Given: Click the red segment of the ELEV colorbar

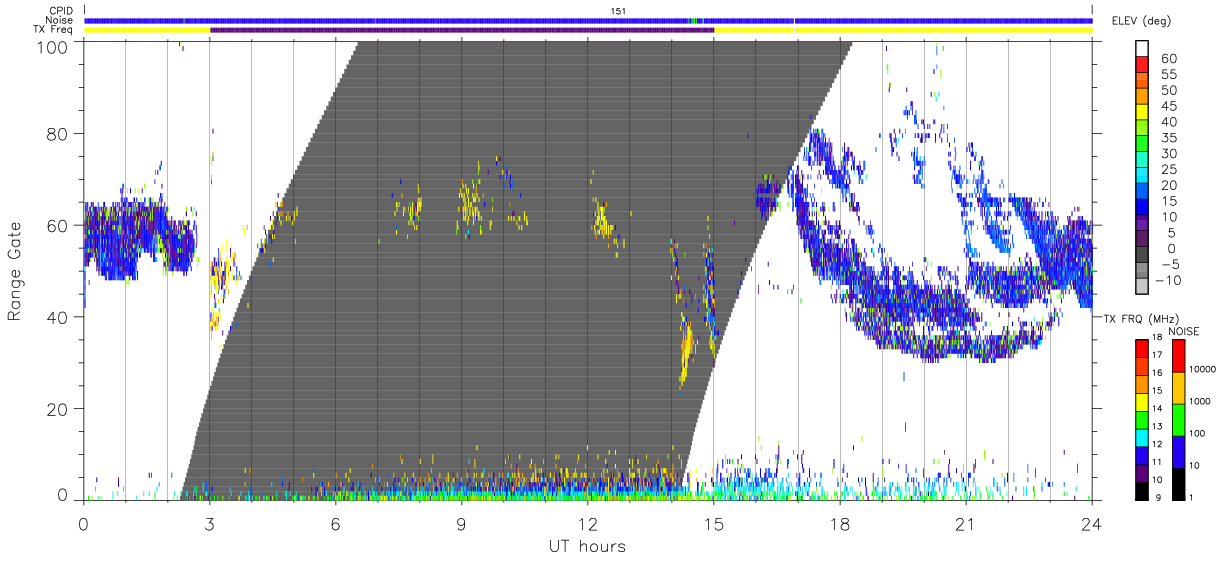Looking at the screenshot, I should tap(1141, 66).
